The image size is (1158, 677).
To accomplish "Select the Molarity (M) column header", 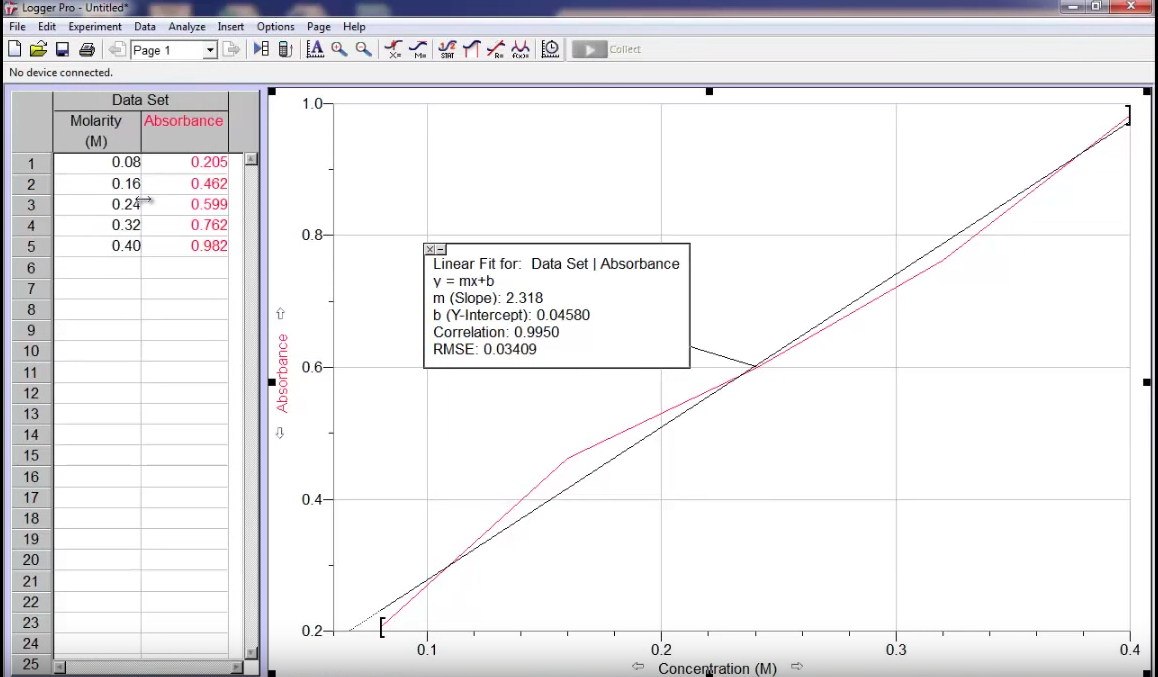I will tap(96, 131).
